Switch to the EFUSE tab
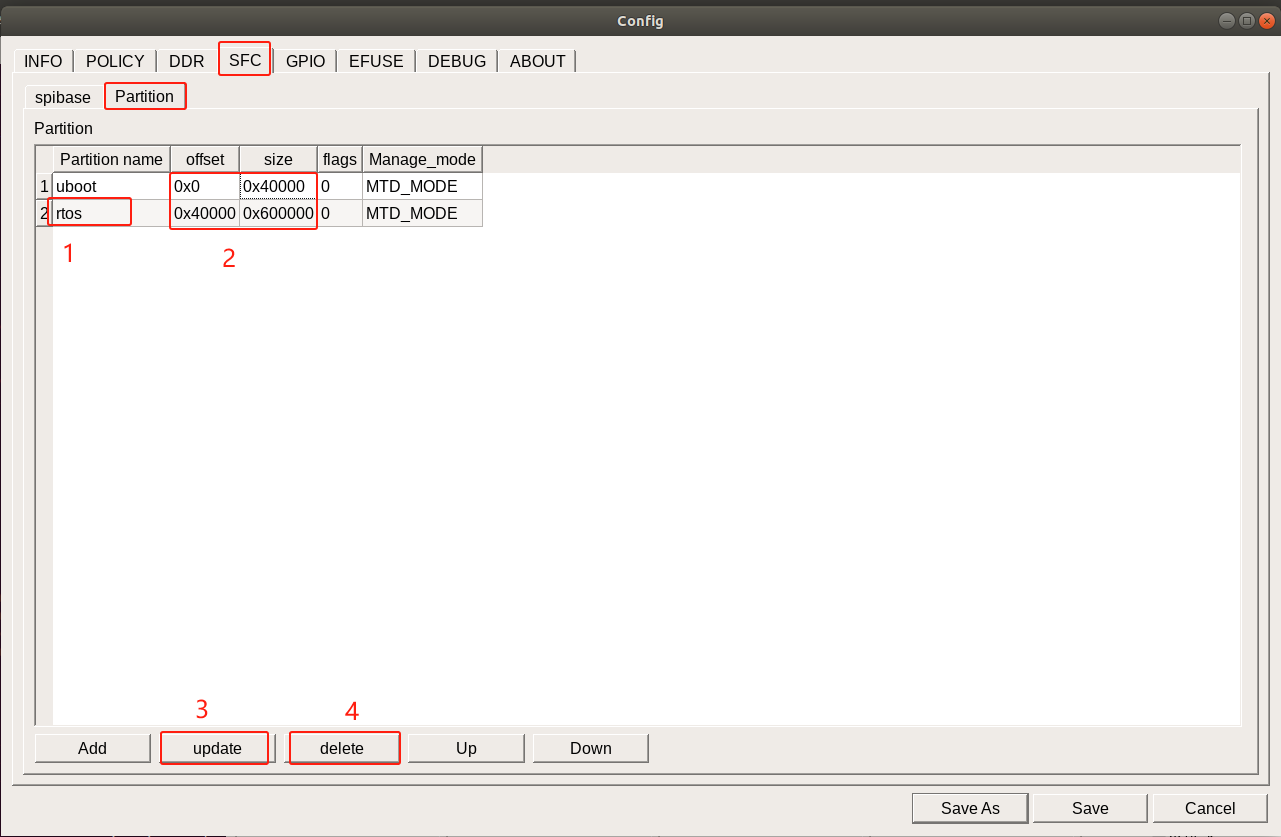The width and height of the screenshot is (1281, 837). pyautogui.click(x=376, y=61)
